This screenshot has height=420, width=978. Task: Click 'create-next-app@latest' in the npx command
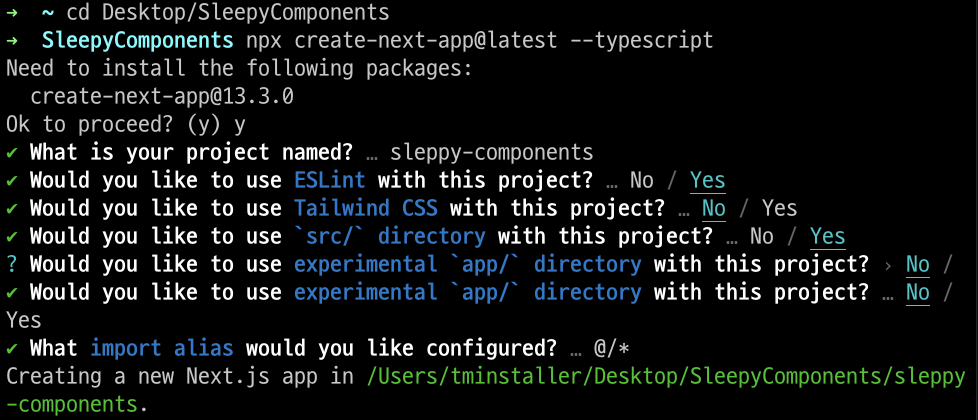425,41
